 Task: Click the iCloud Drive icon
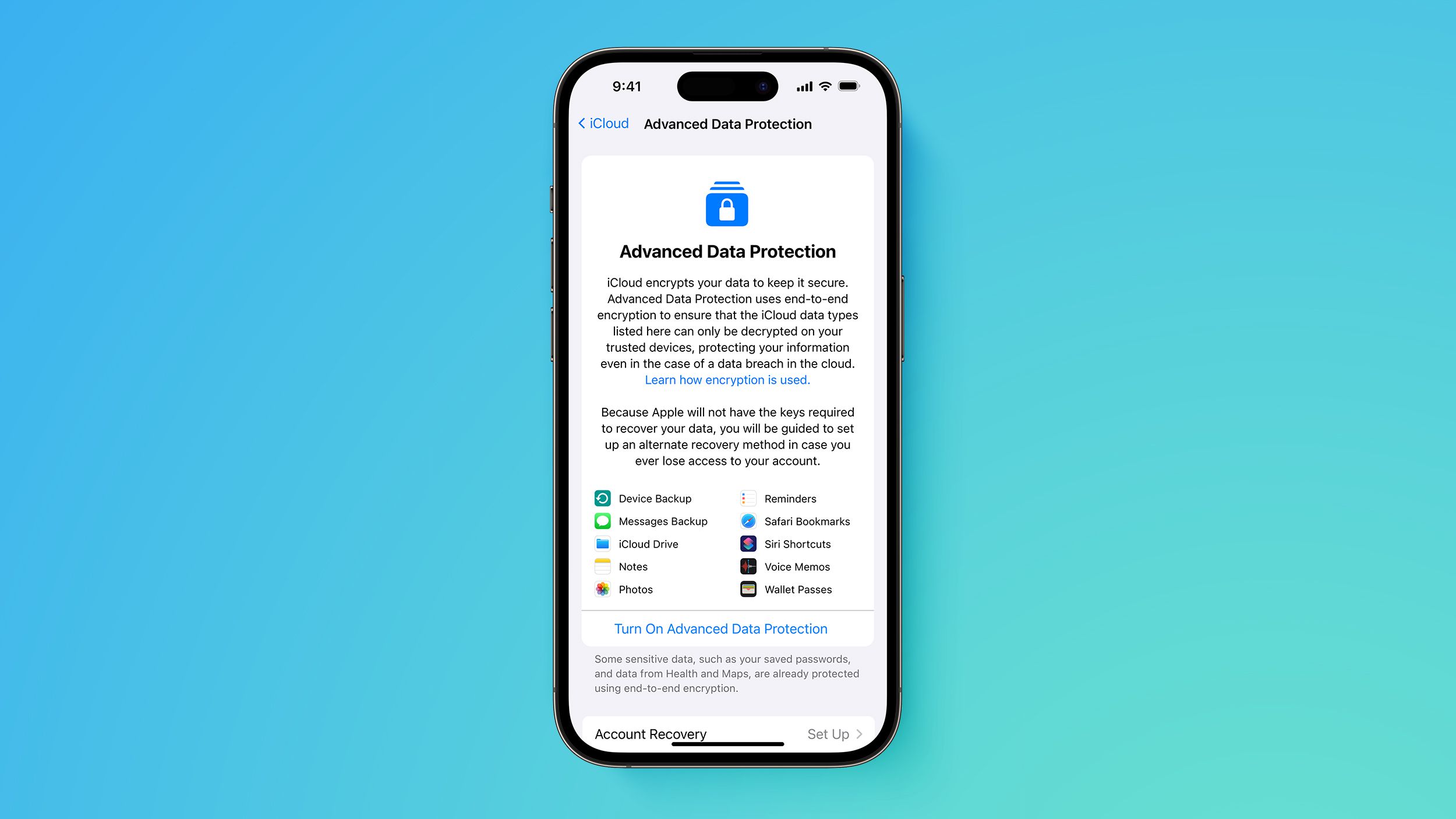[x=602, y=543]
